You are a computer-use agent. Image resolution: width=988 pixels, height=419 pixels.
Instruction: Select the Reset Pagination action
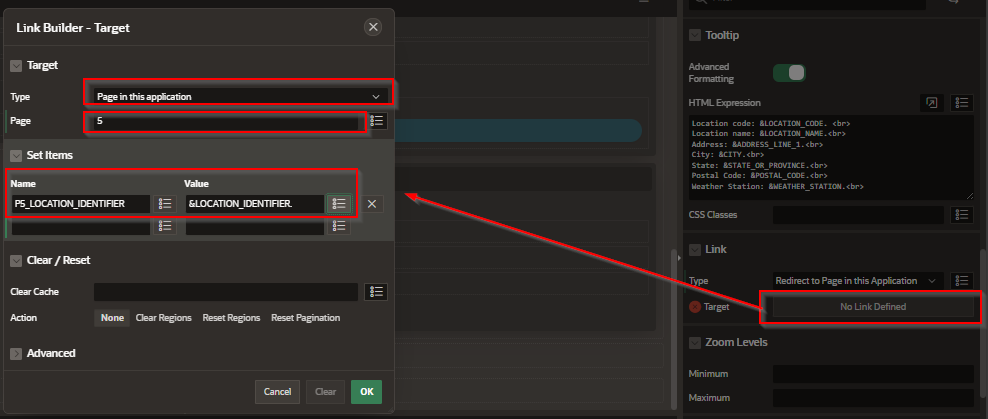[x=306, y=318]
